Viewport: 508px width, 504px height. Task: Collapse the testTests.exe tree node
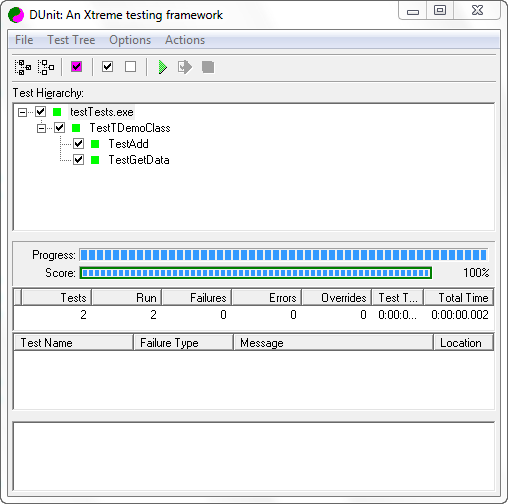[x=22, y=112]
